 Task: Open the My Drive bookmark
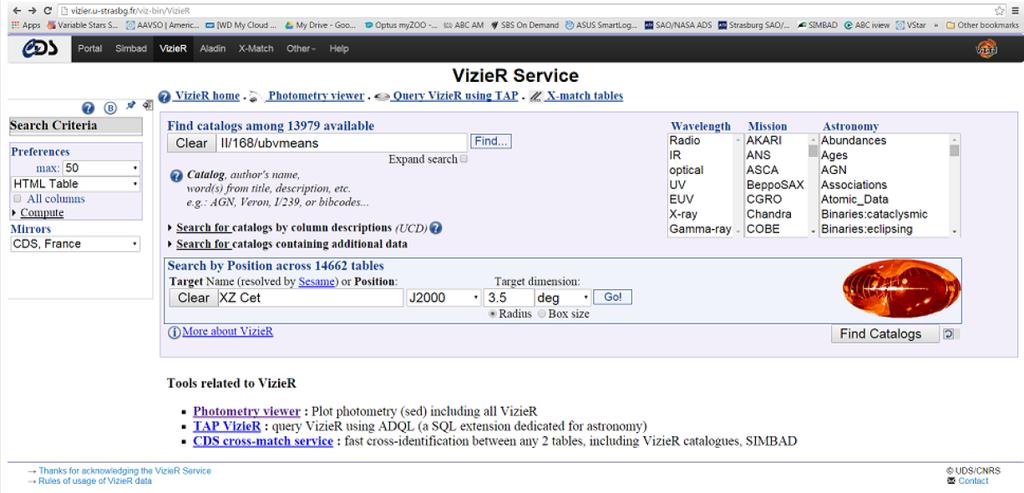click(320, 25)
